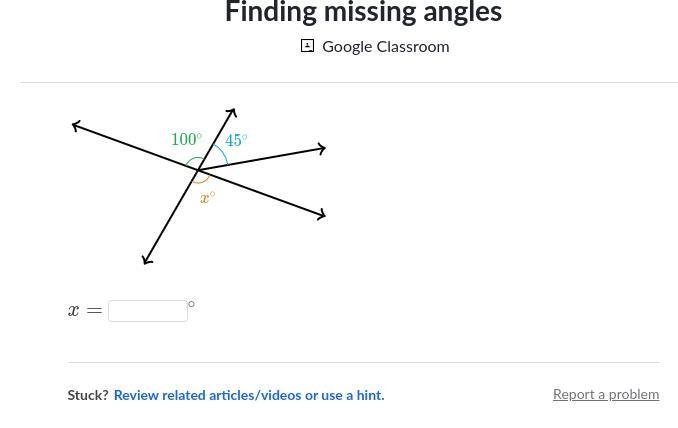Click the green arc for the 100° angle
This screenshot has width=678, height=428.
tap(195, 161)
